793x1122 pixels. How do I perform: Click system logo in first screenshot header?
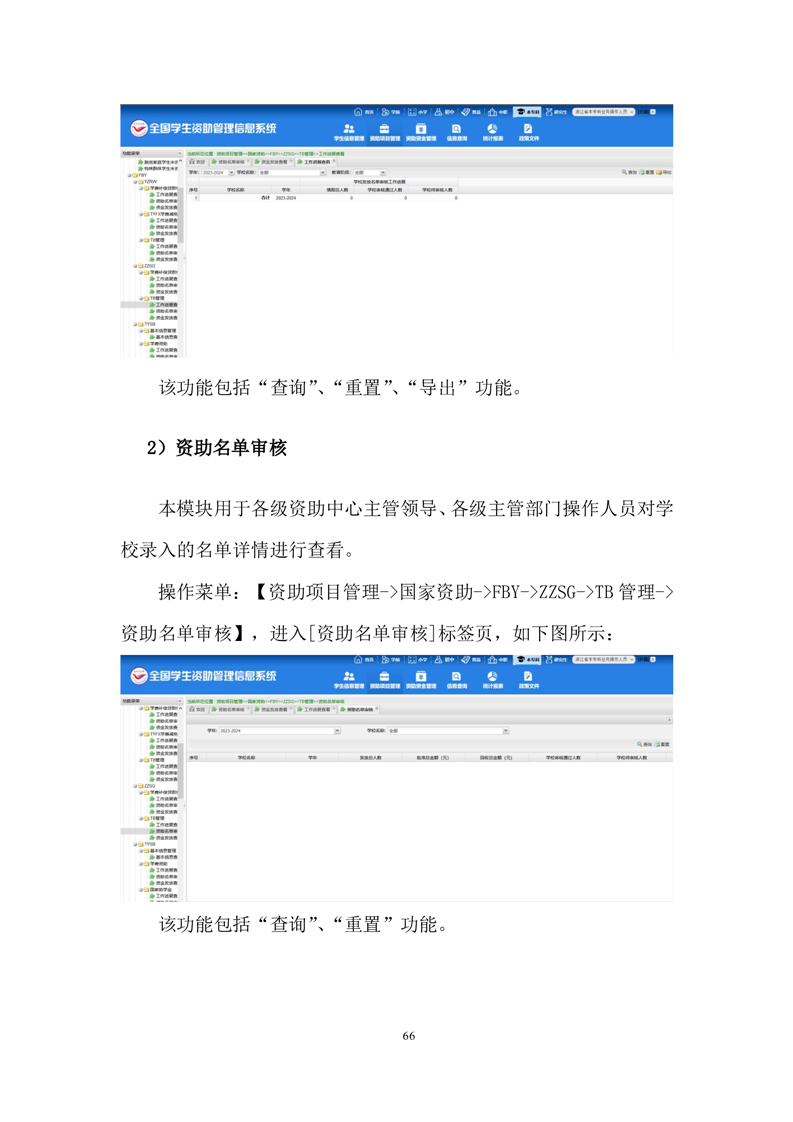pyautogui.click(x=139, y=129)
